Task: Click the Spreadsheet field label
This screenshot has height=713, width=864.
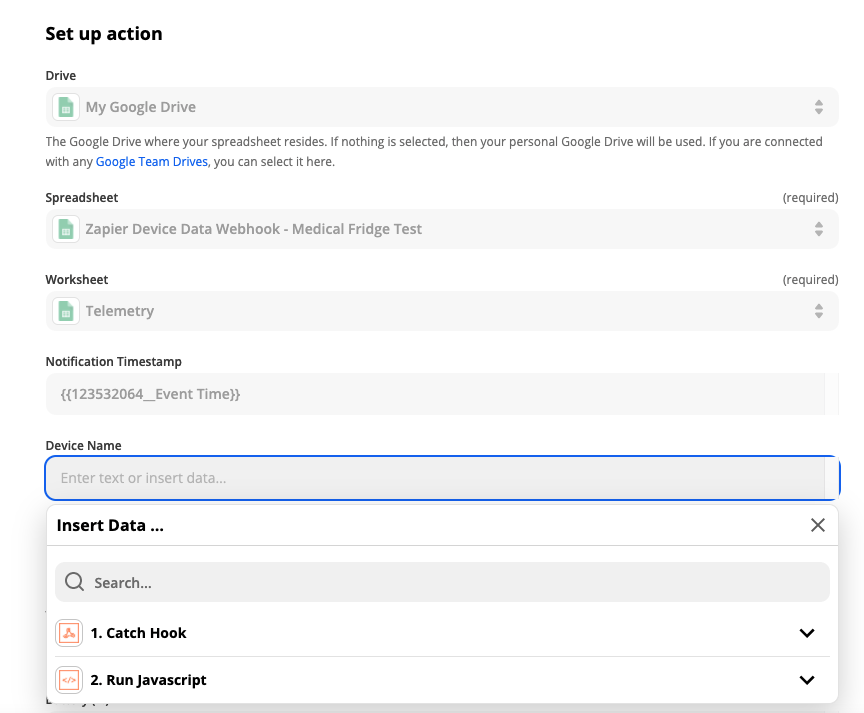Action: [82, 197]
